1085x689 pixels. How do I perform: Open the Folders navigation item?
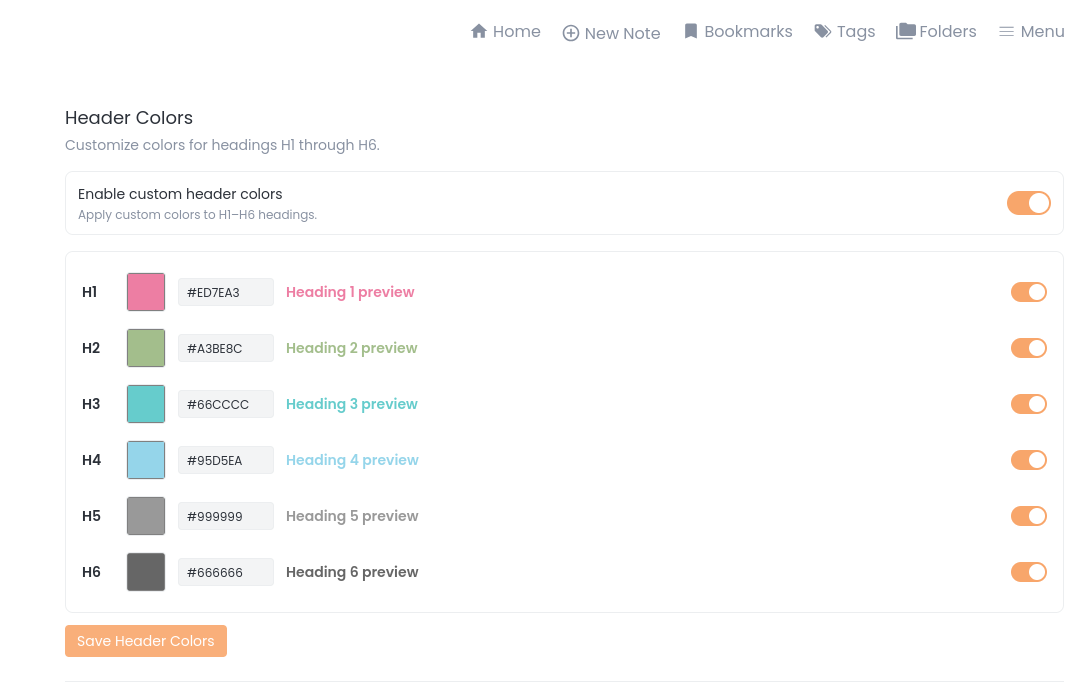(x=936, y=32)
